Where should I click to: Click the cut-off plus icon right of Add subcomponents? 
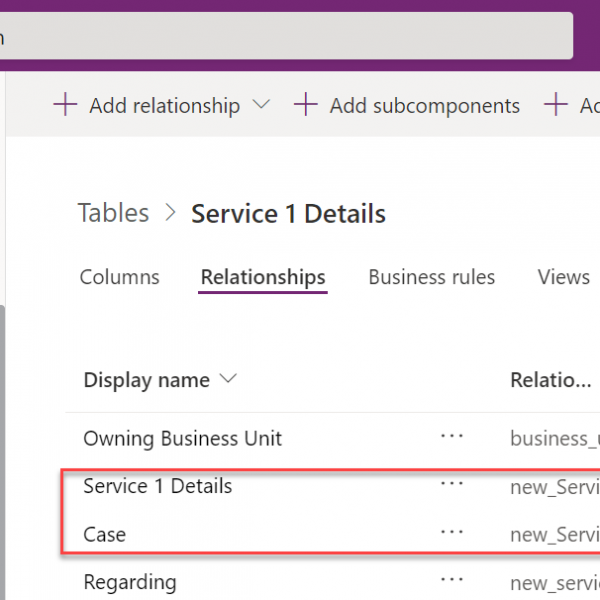click(556, 105)
